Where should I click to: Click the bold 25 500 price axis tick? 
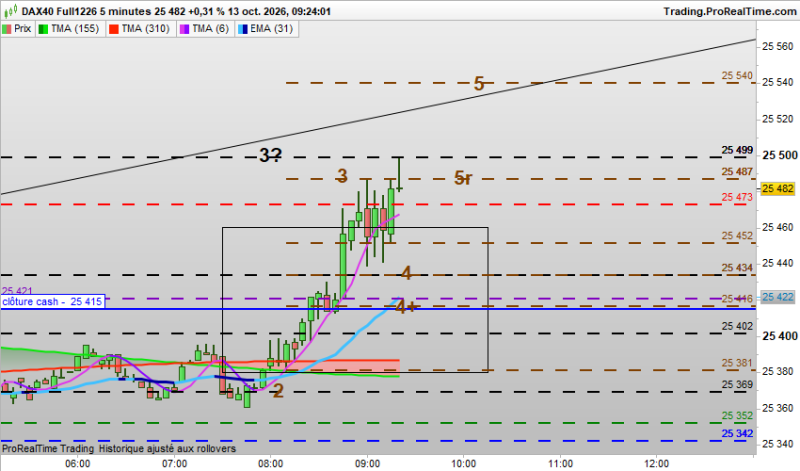779,155
